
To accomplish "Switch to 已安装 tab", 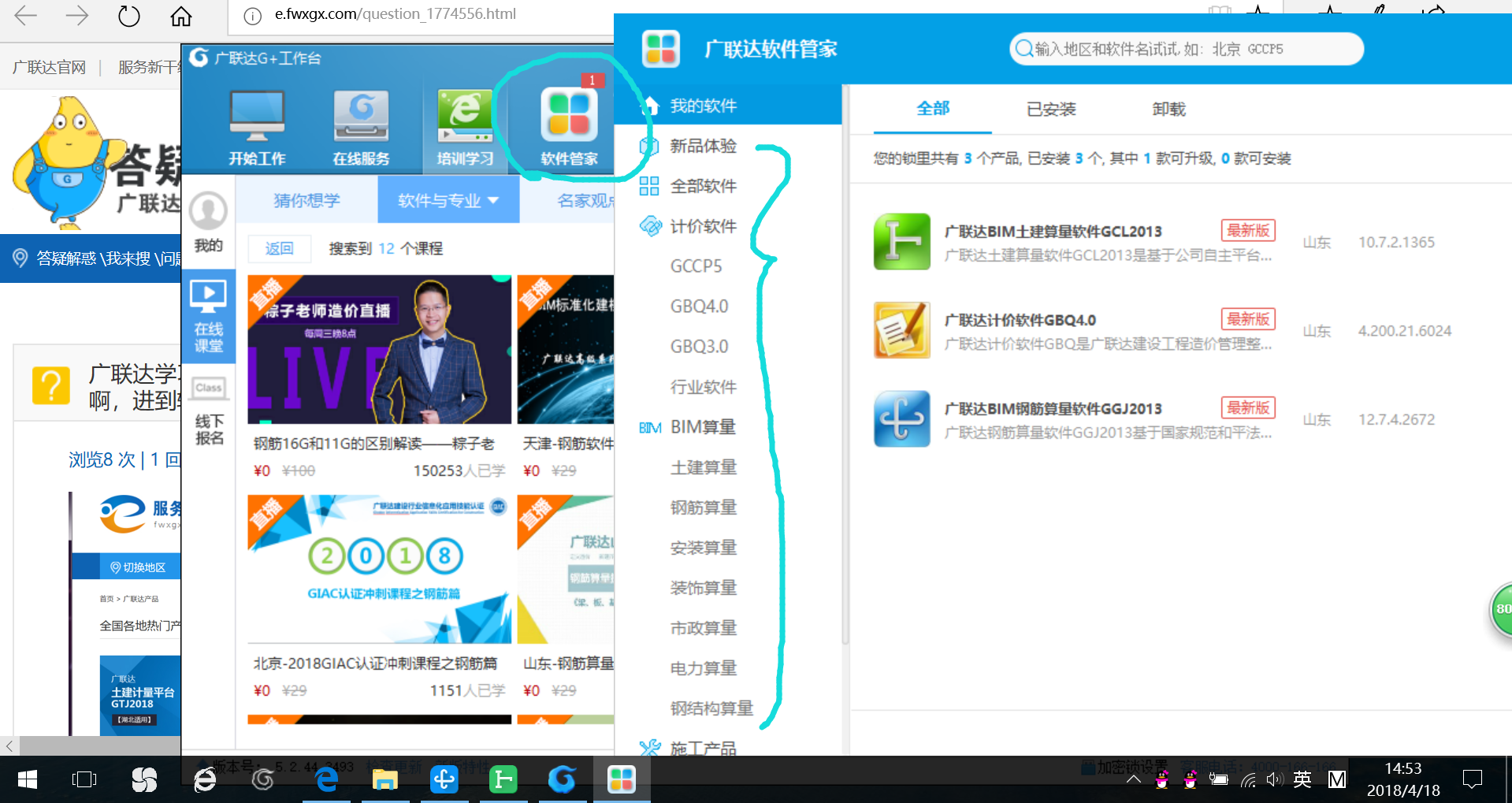I will (1051, 109).
